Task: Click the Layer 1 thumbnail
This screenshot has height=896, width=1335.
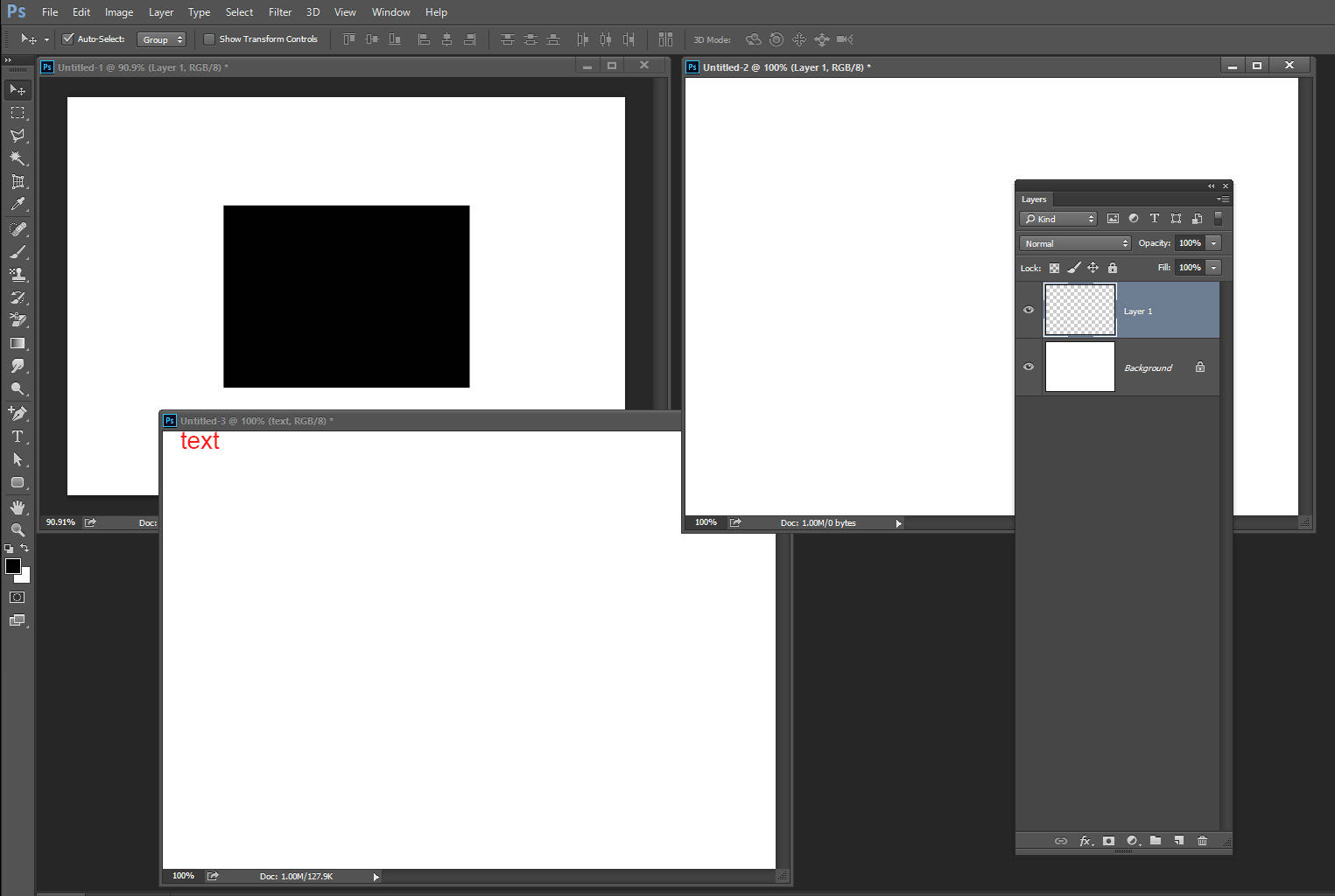Action: pyautogui.click(x=1079, y=310)
